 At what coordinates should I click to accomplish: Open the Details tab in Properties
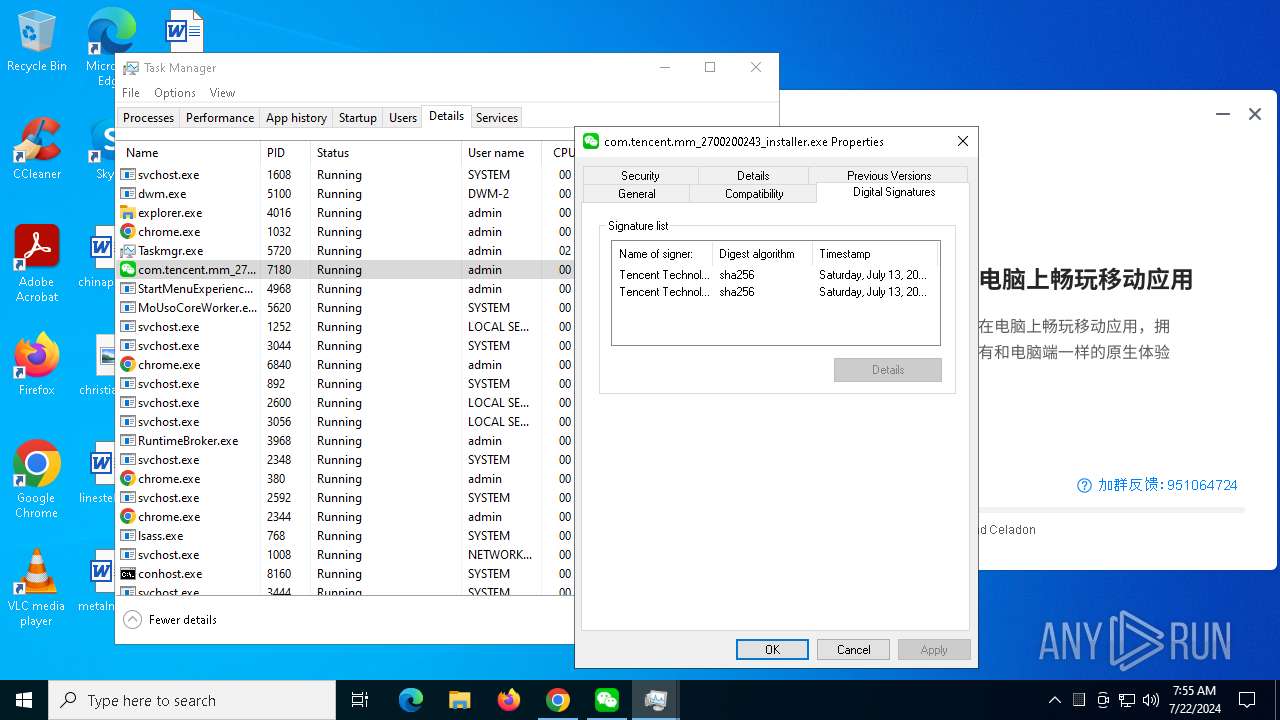click(x=753, y=175)
